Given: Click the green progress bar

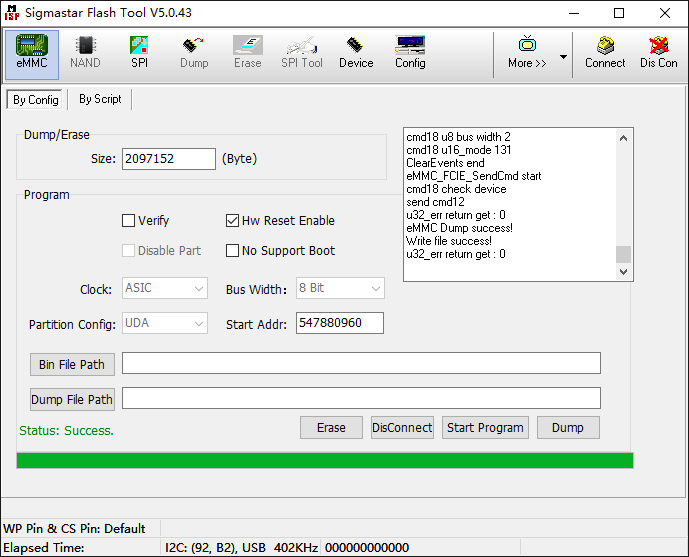Looking at the screenshot, I should (x=325, y=460).
